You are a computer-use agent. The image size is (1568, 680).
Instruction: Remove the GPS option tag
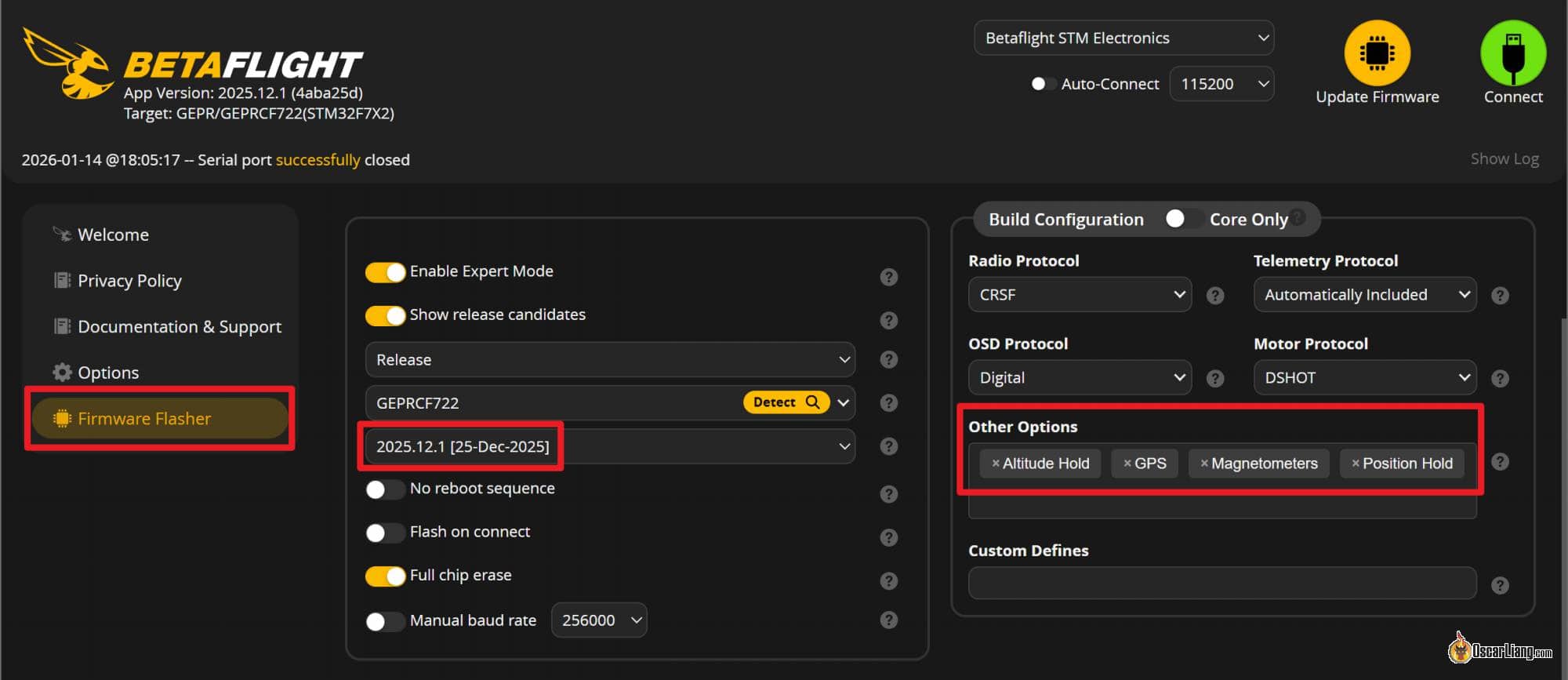click(1127, 464)
